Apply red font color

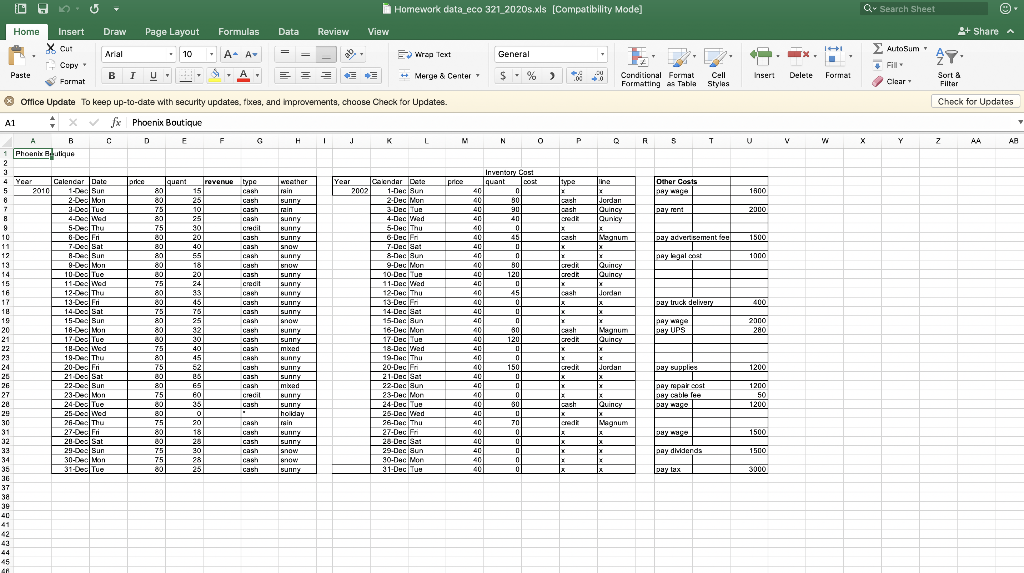tap(244, 76)
